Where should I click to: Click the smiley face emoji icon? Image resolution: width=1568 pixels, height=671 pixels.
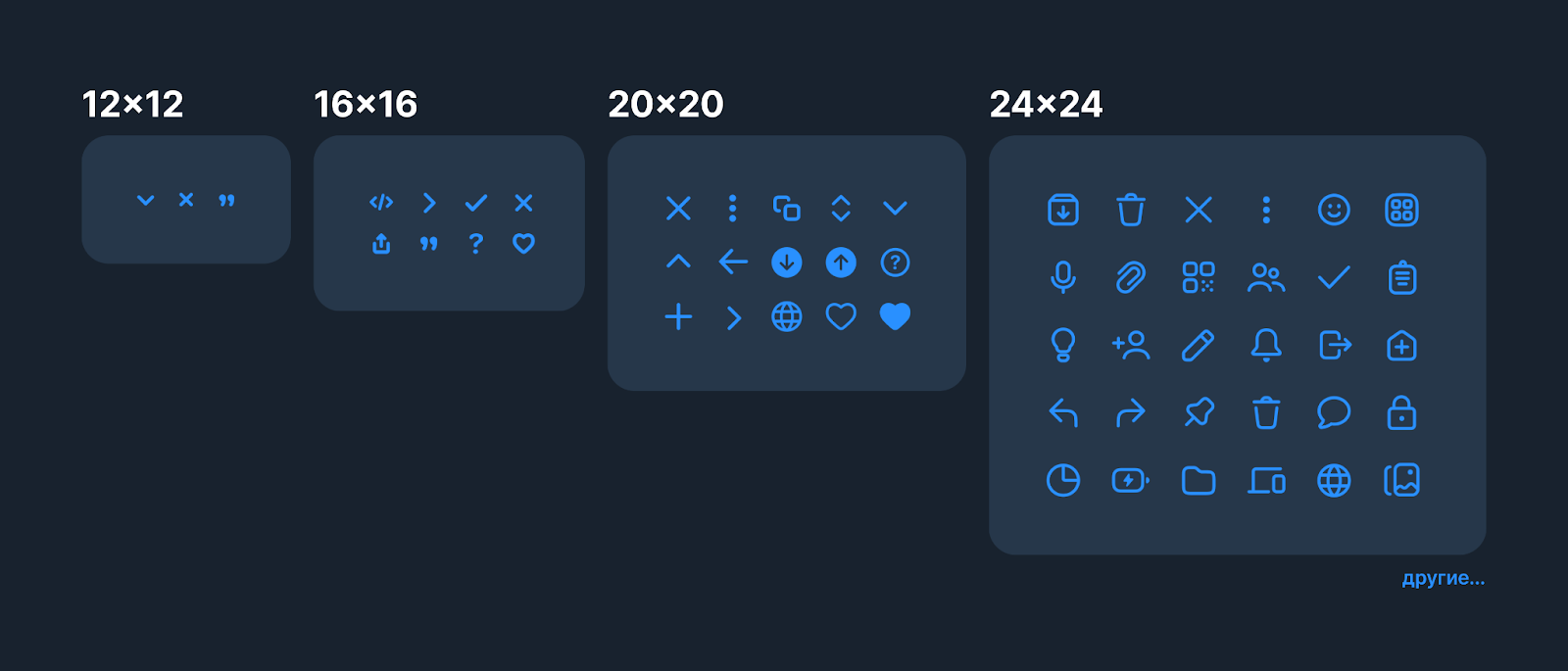tap(1334, 210)
